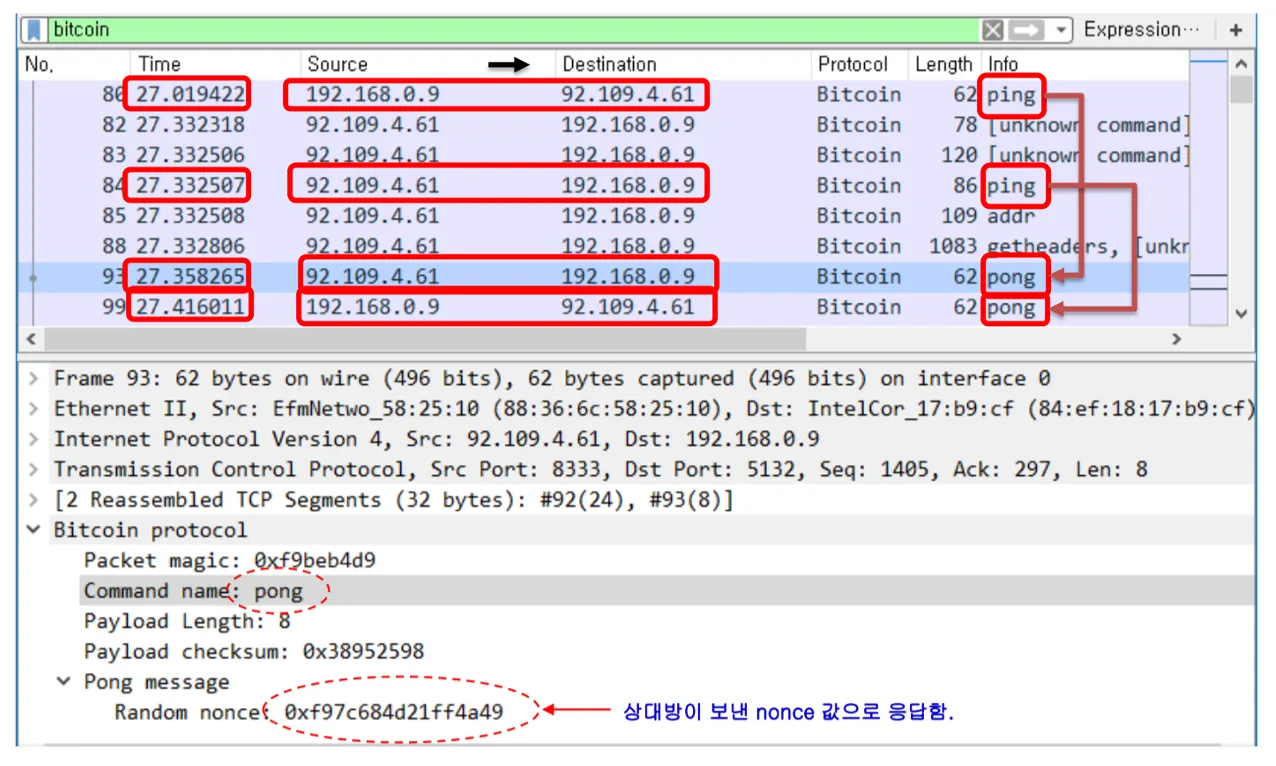This screenshot has width=1276, height=766.
Task: Click the horizontal scrollbar right arrow
Action: tap(1176, 339)
